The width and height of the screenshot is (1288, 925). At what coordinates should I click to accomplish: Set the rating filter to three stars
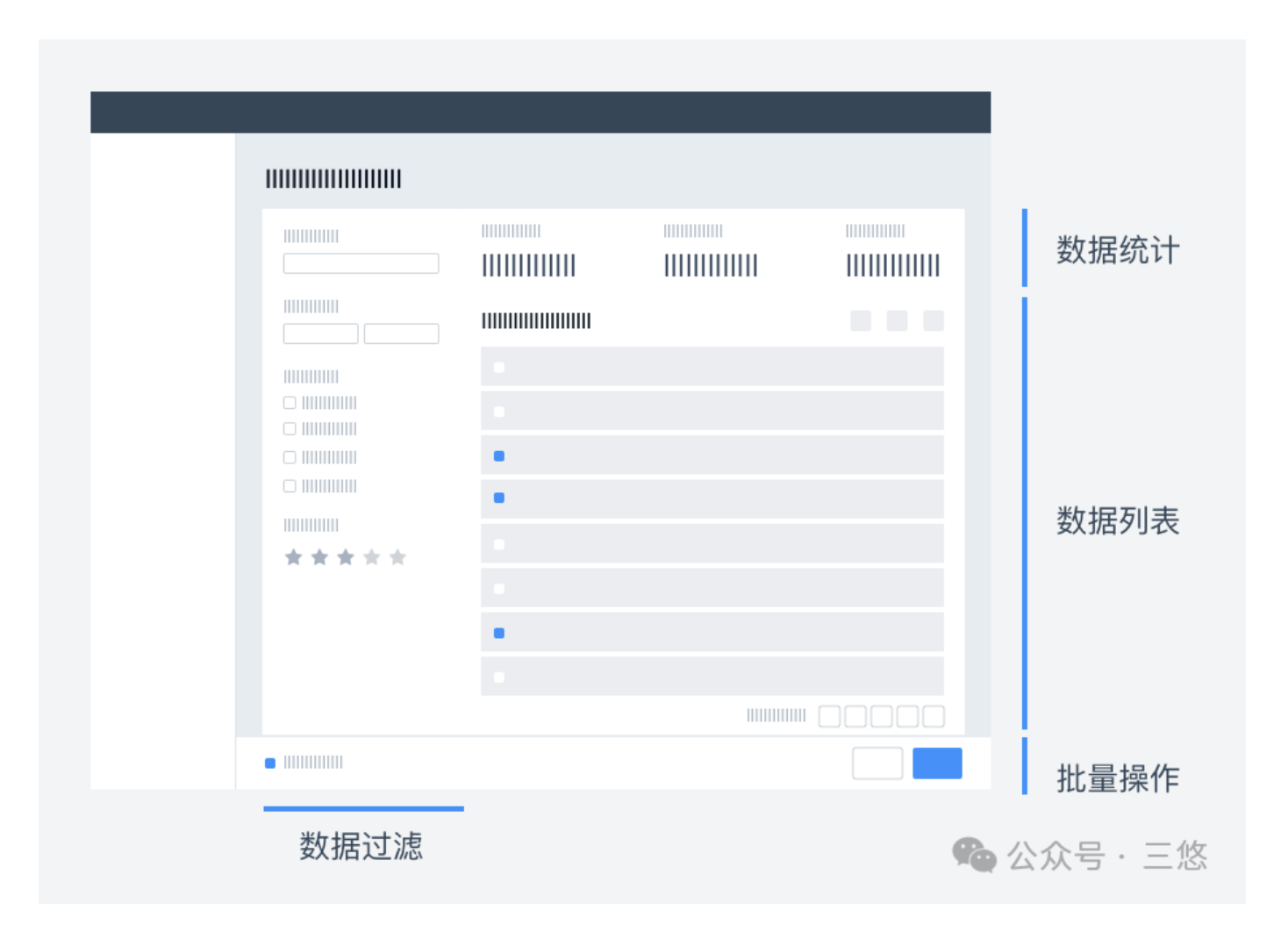[346, 557]
